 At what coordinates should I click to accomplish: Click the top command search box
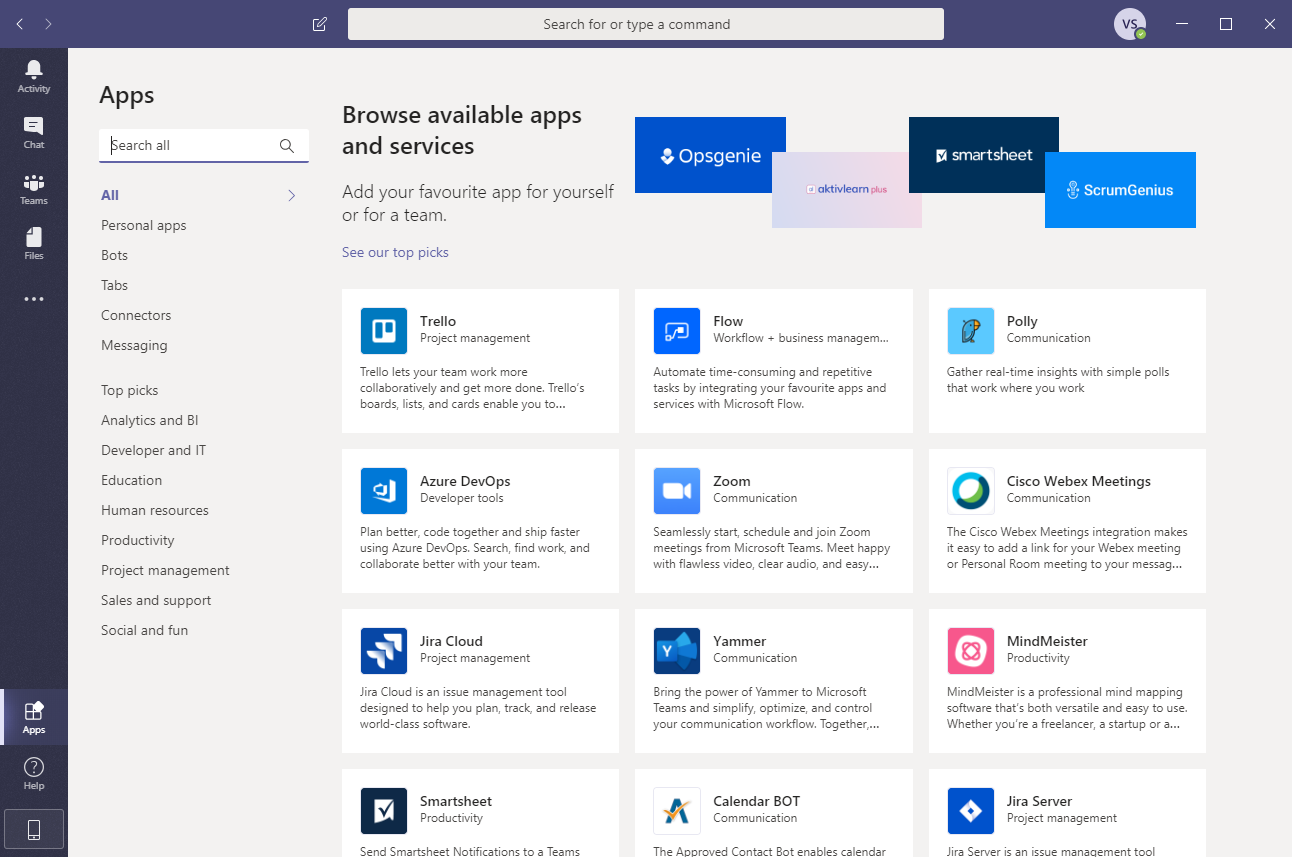(646, 24)
